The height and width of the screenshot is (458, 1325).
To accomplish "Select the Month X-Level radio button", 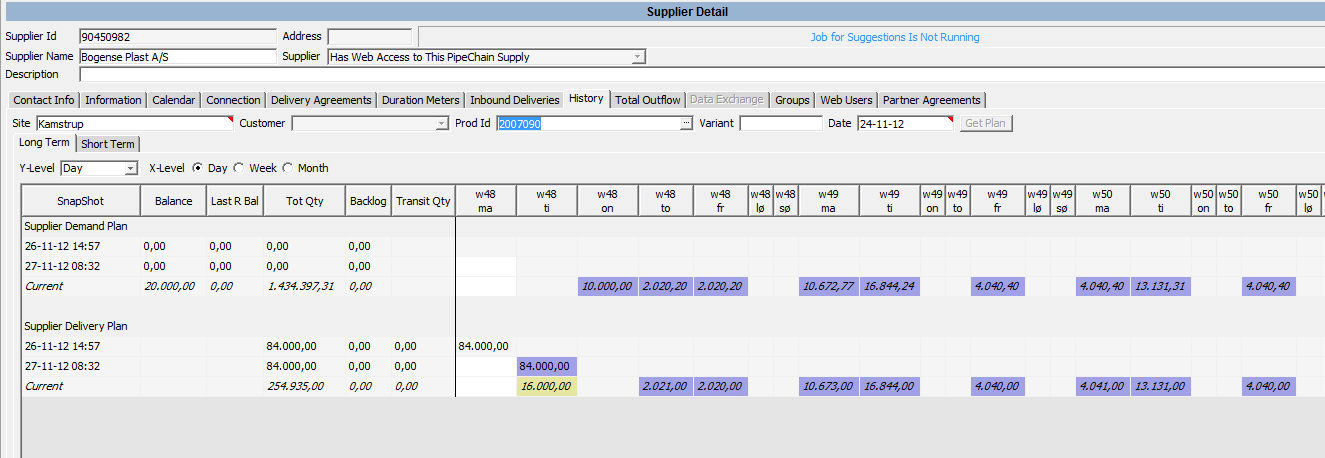I will click(288, 168).
